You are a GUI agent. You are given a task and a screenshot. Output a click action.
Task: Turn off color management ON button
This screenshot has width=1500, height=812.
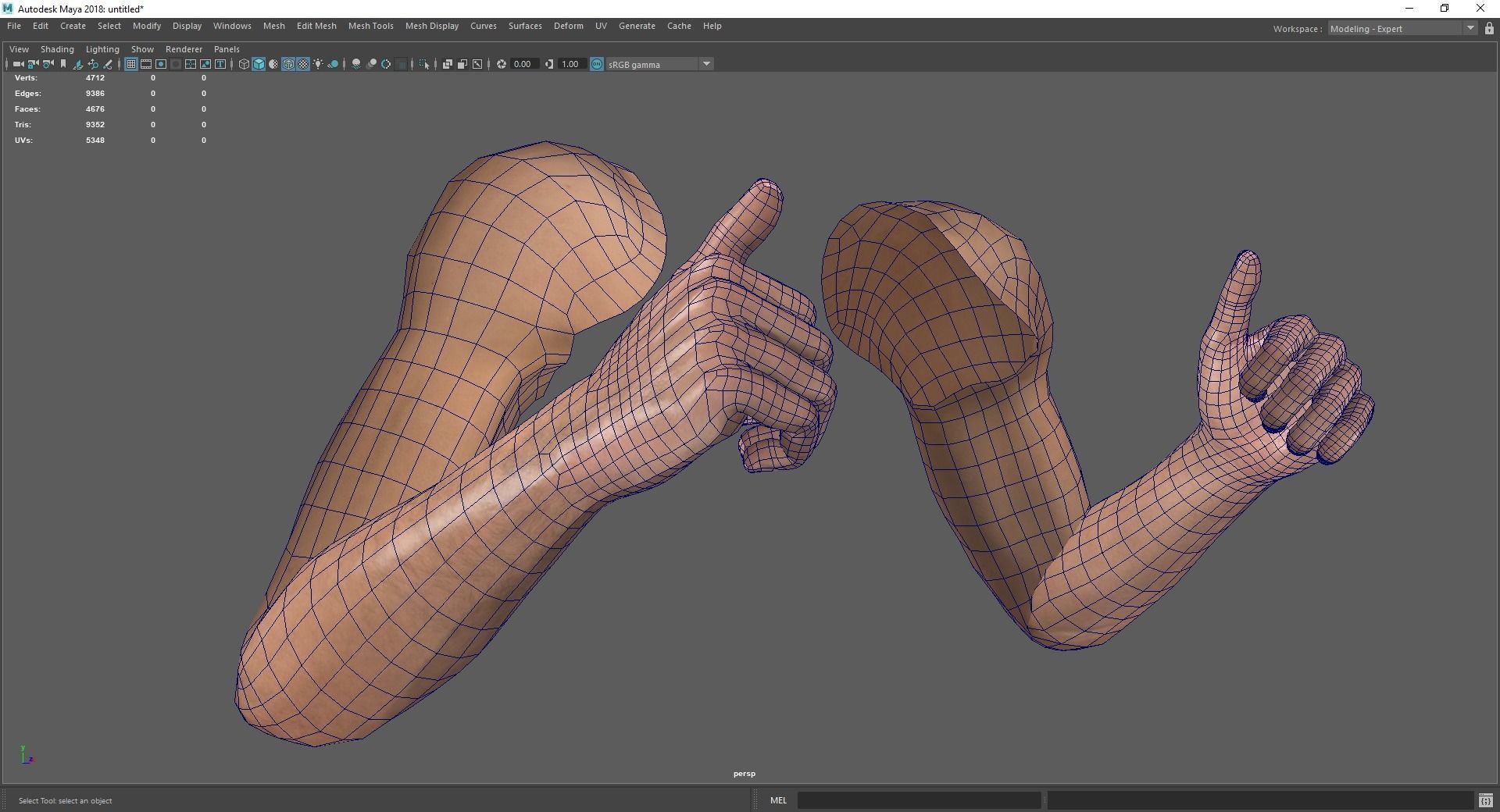pyautogui.click(x=597, y=64)
